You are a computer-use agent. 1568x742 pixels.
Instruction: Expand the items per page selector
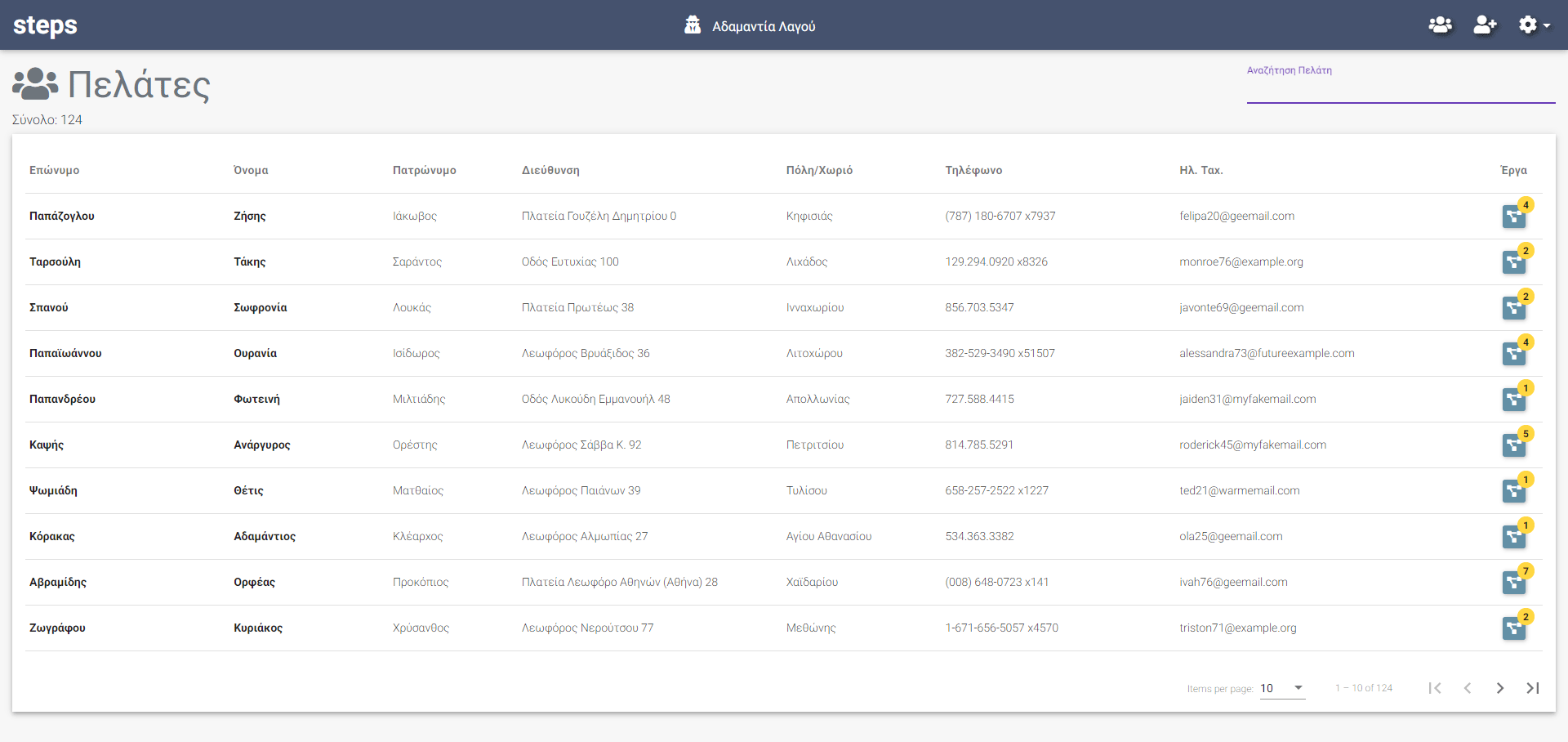click(x=1282, y=688)
